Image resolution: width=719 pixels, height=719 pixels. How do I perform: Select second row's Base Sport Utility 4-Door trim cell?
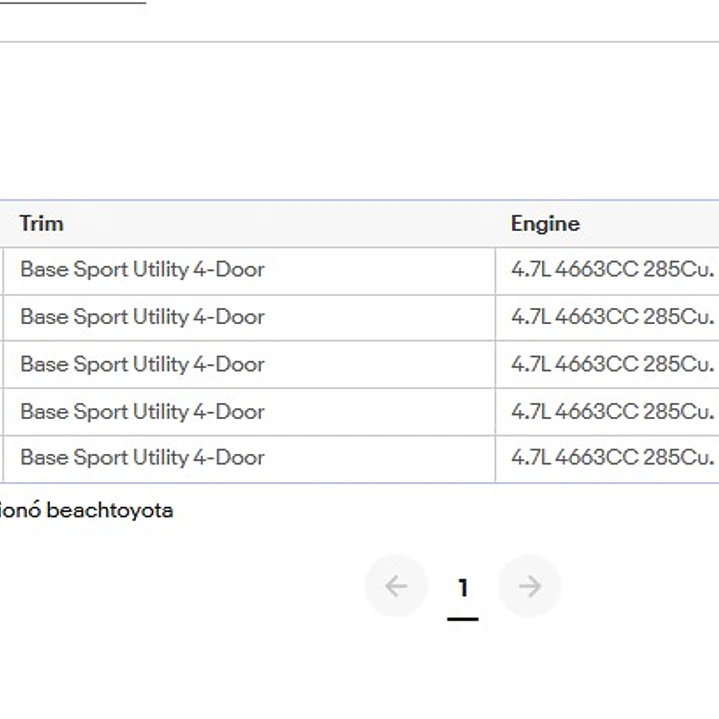249,318
